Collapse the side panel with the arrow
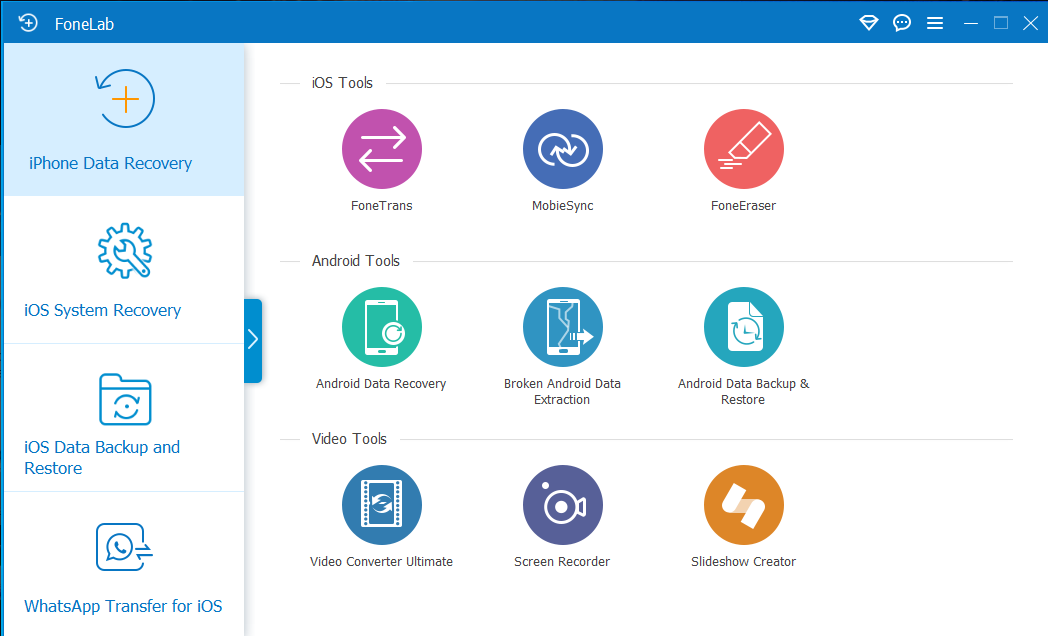Viewport: 1048px width, 636px height. pyautogui.click(x=253, y=340)
